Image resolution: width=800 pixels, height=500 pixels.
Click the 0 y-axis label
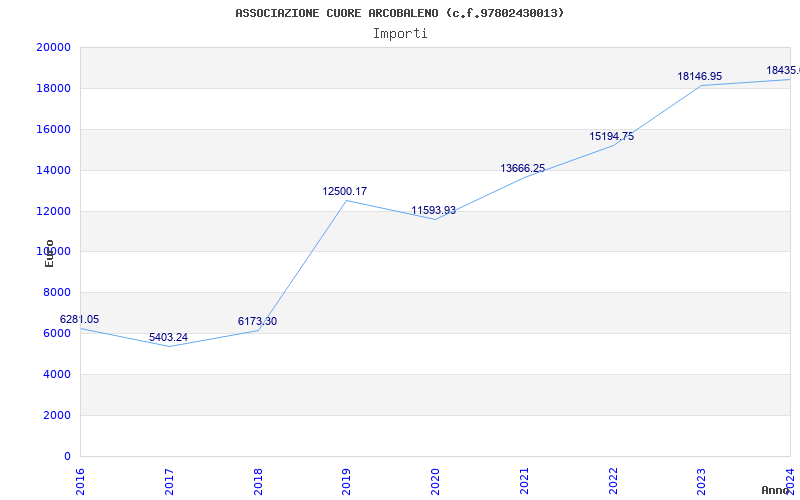[67, 456]
